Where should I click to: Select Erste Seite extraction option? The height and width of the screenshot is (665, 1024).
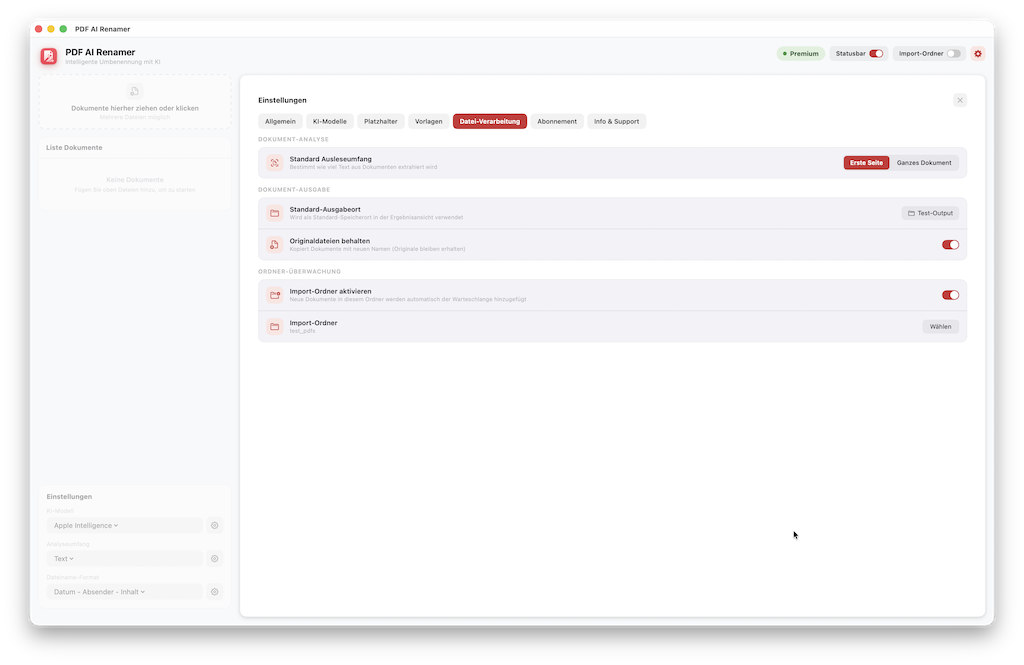coord(866,163)
